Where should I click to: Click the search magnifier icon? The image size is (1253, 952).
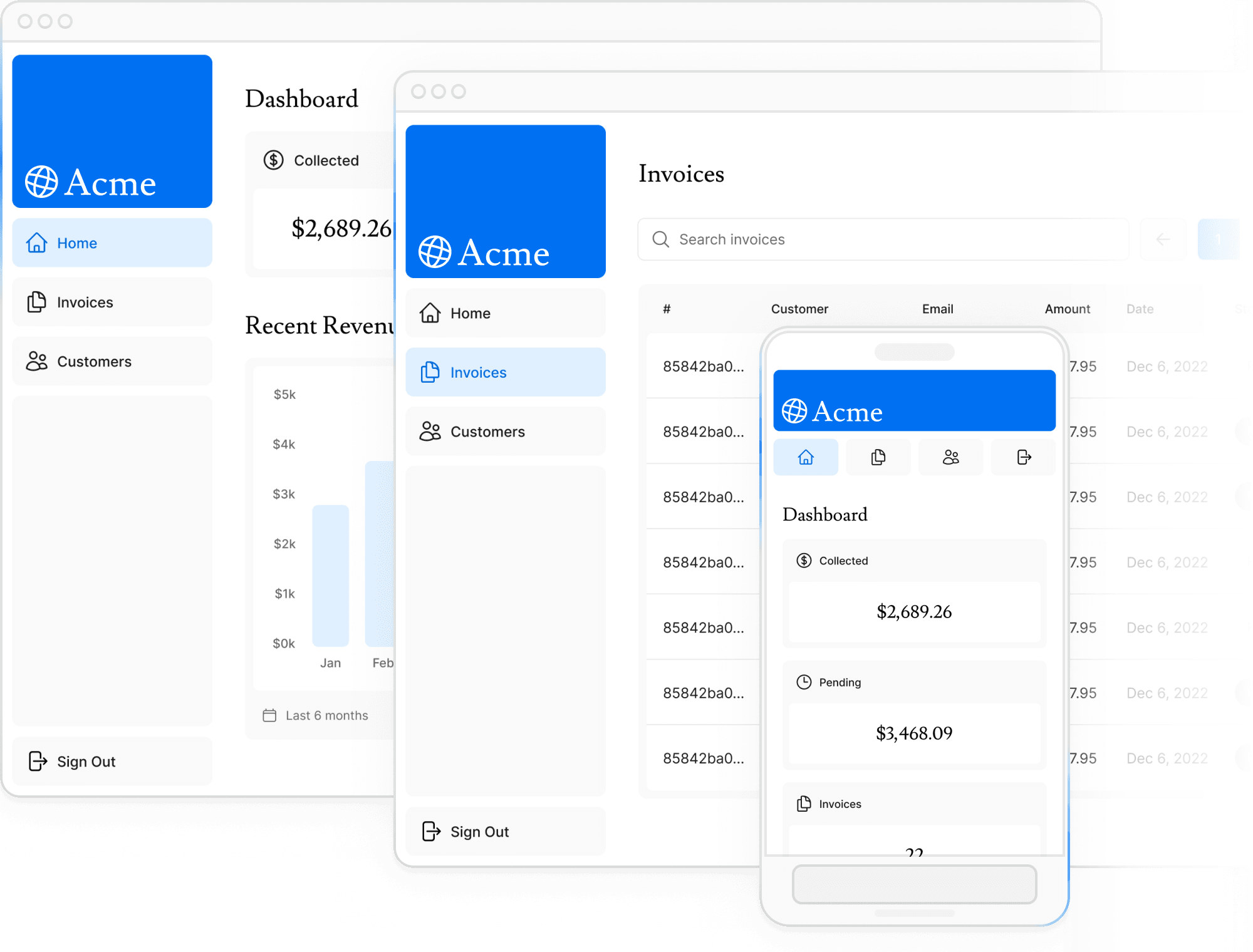click(660, 239)
